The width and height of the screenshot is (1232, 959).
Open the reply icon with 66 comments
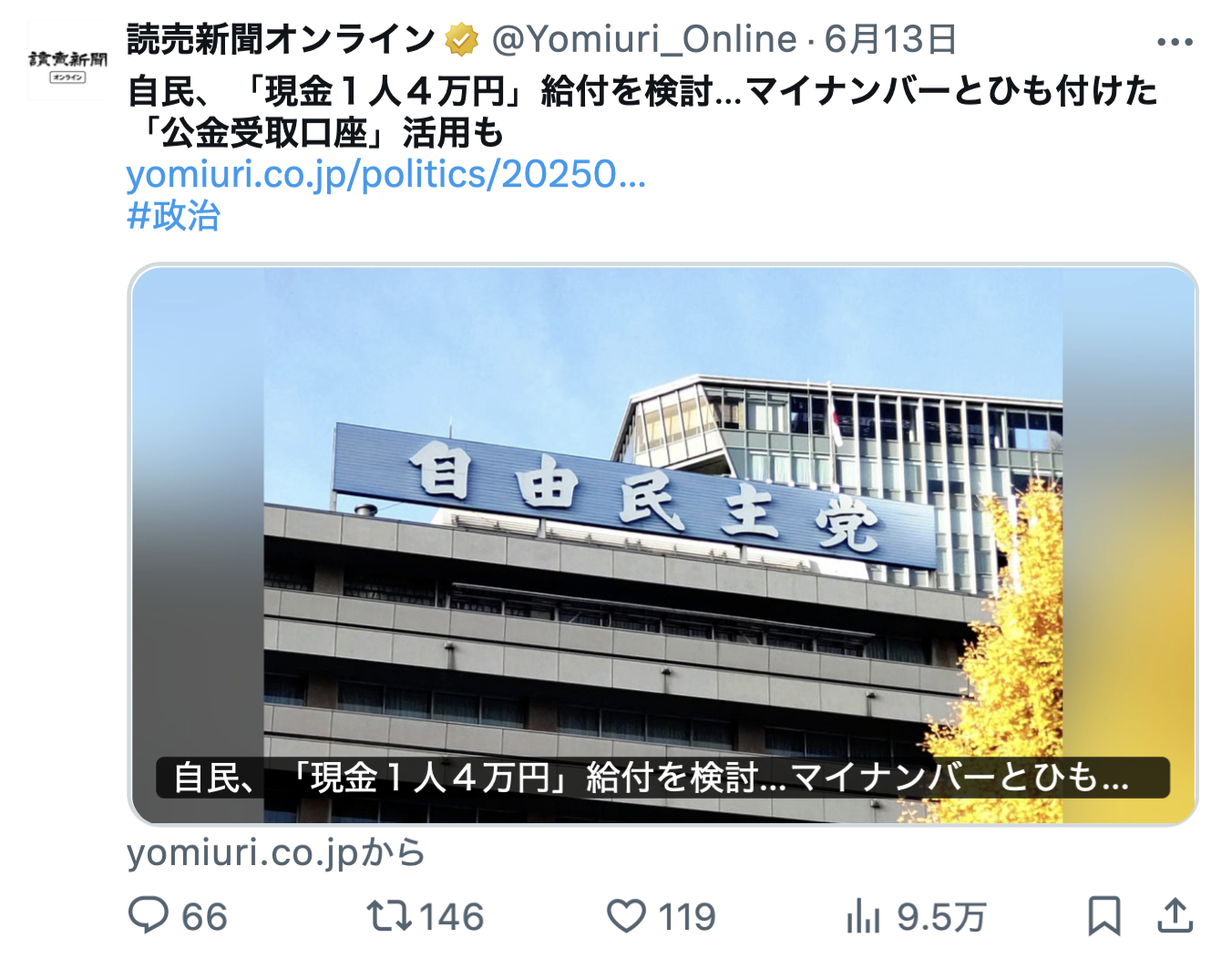point(149,916)
